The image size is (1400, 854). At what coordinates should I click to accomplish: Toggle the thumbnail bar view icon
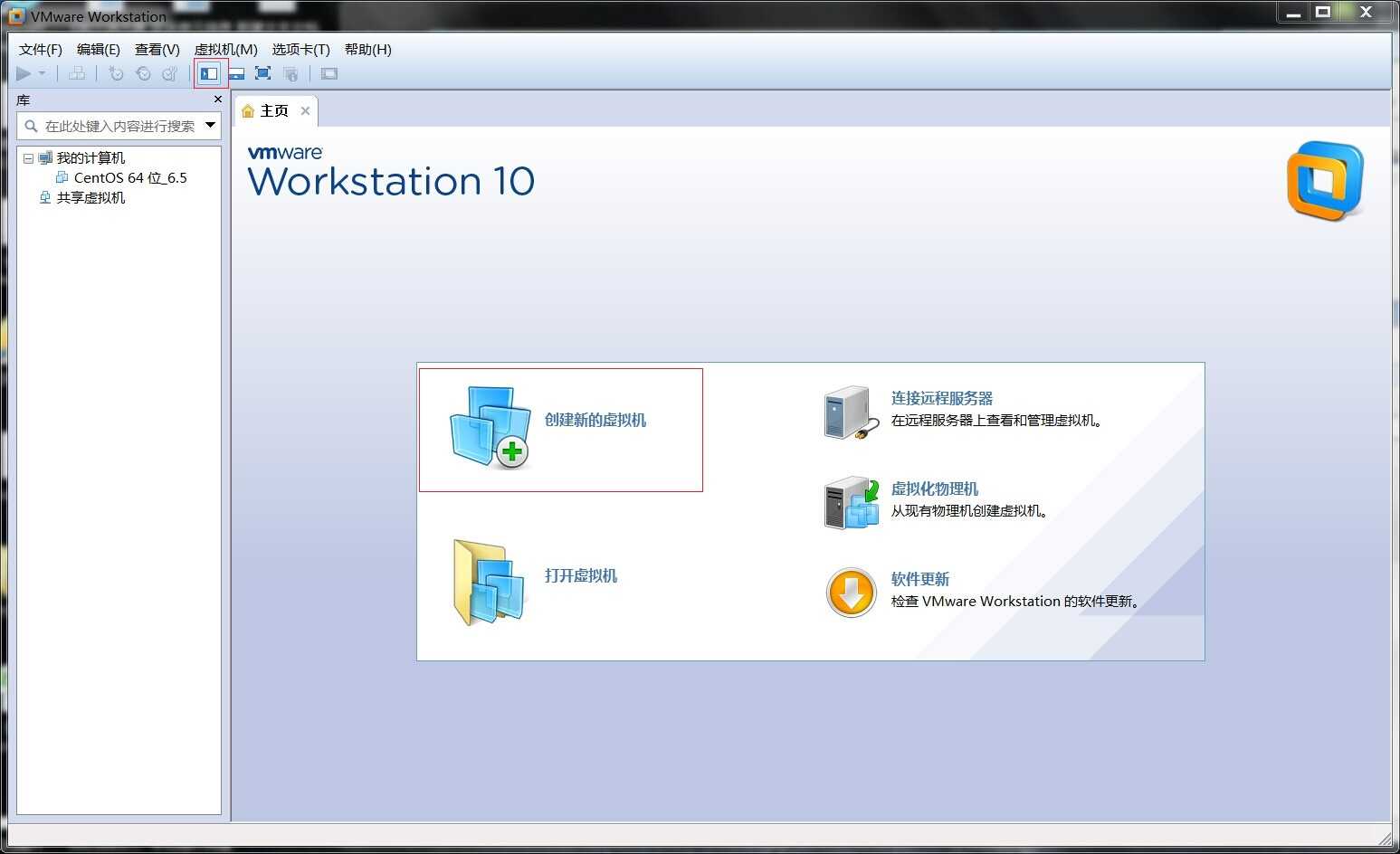[x=236, y=73]
